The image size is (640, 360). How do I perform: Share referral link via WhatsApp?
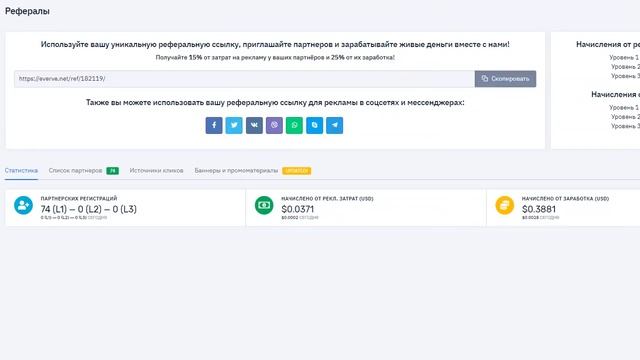[x=294, y=125]
